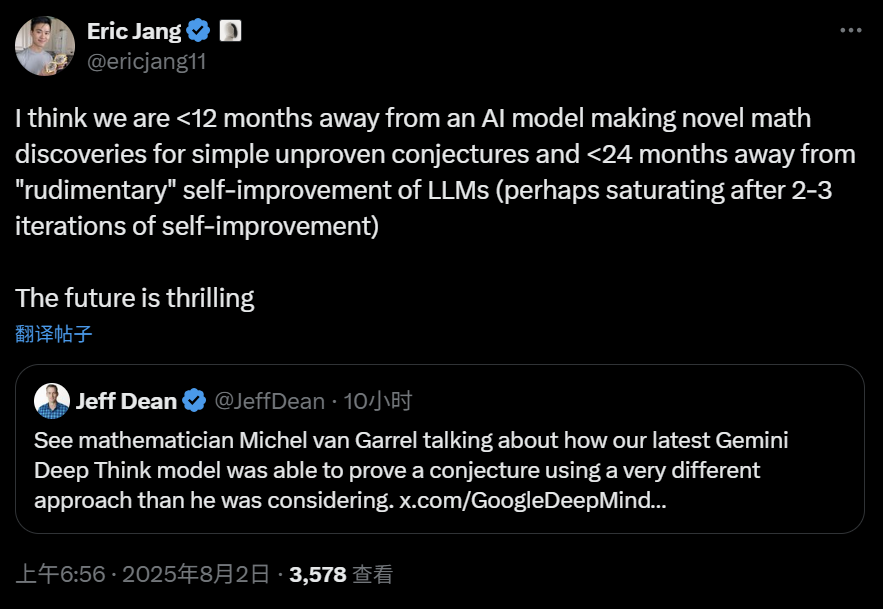The height and width of the screenshot is (609, 883).
Task: Click the verified badge next to Jeff Dean
Action: [194, 402]
